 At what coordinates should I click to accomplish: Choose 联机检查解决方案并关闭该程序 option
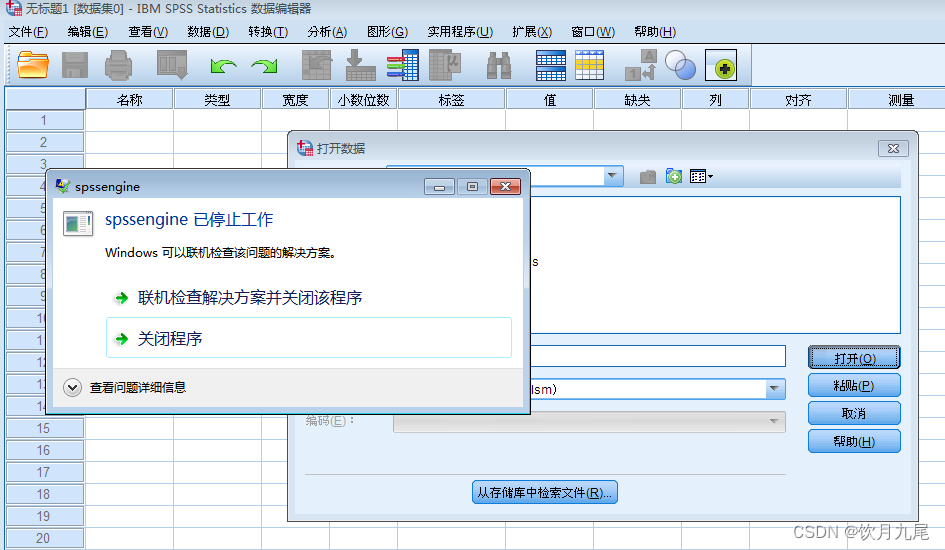tap(250, 298)
